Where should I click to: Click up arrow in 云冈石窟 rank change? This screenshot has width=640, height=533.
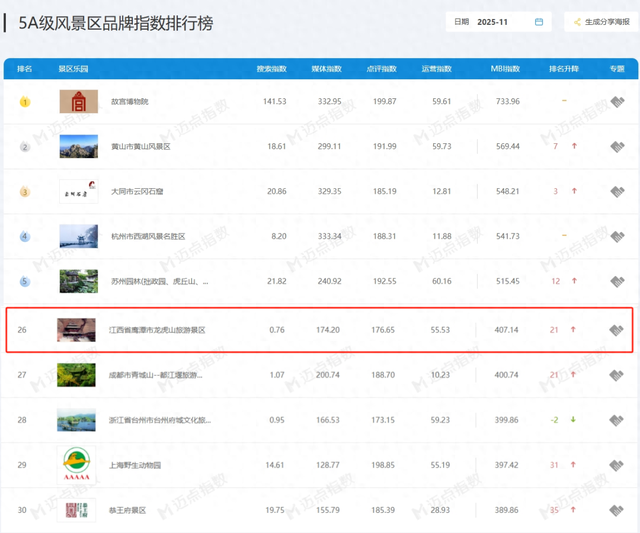tap(574, 191)
